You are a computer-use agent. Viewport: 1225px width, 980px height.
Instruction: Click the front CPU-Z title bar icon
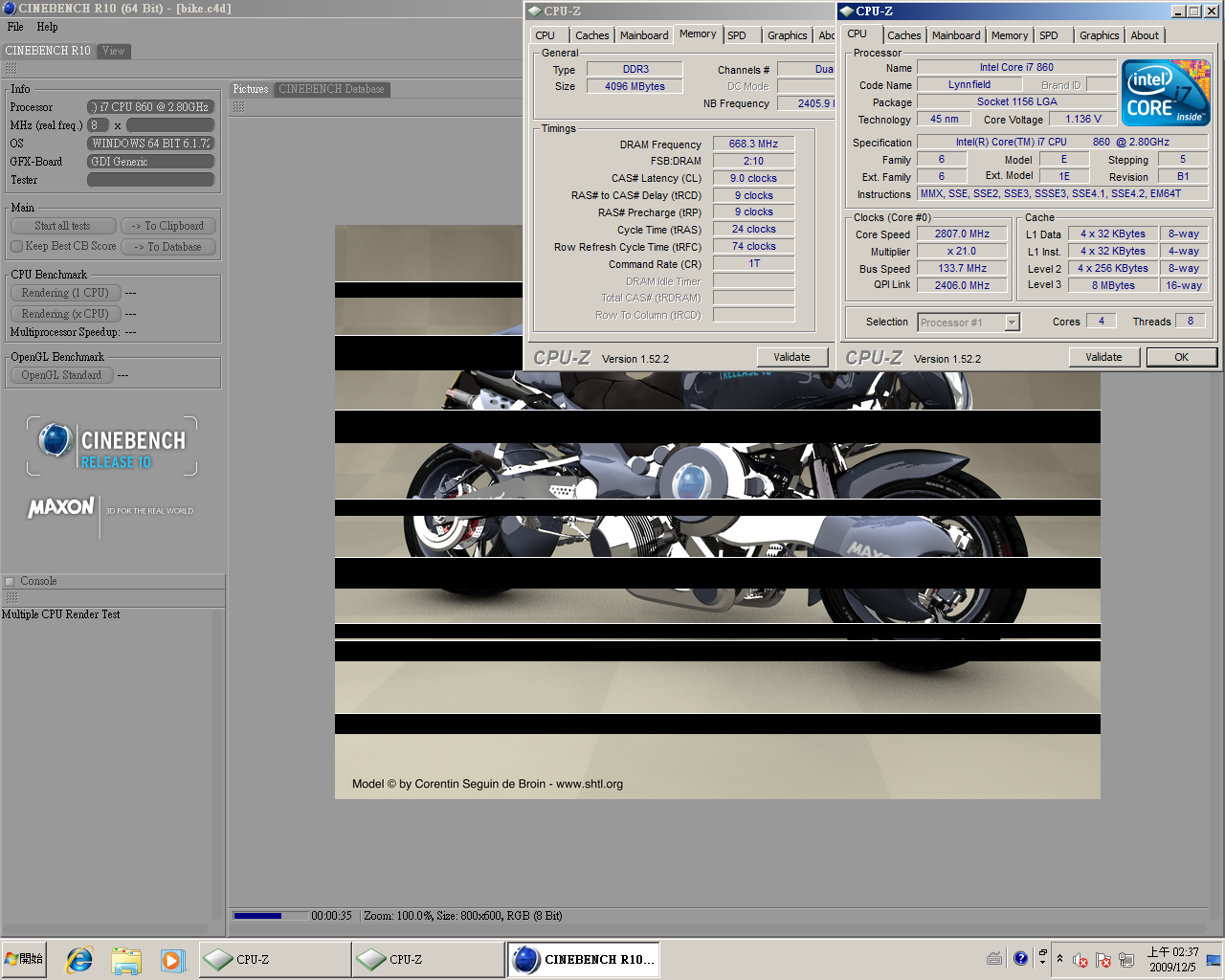click(x=847, y=11)
